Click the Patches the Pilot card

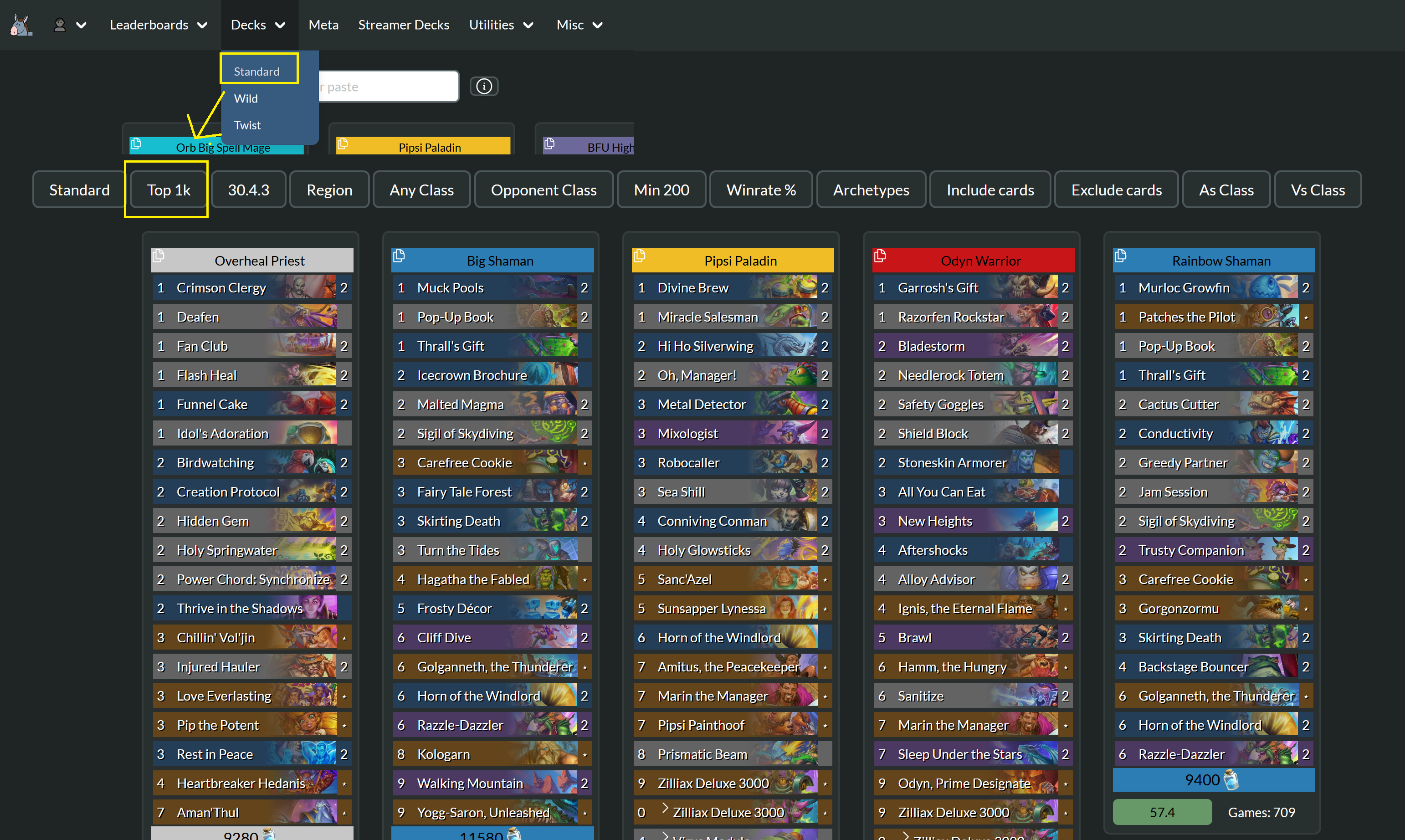point(1214,317)
